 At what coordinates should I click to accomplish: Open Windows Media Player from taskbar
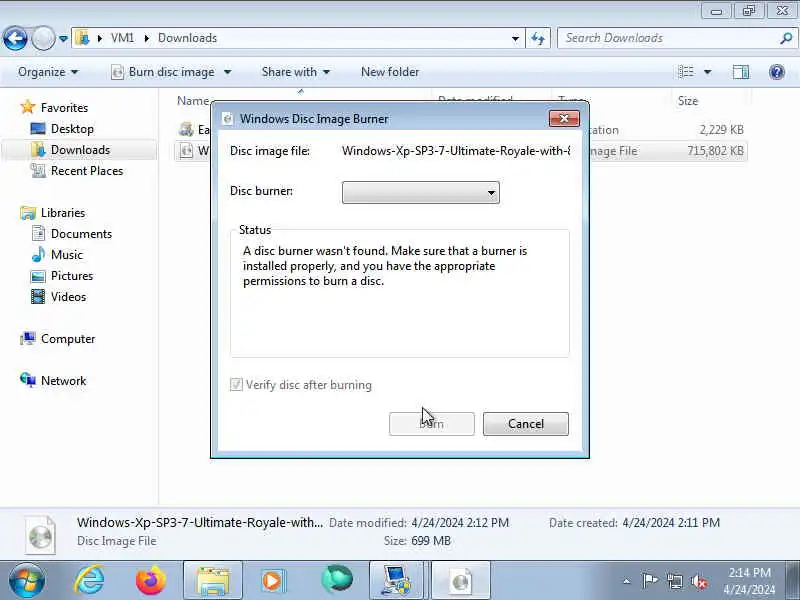click(x=273, y=580)
